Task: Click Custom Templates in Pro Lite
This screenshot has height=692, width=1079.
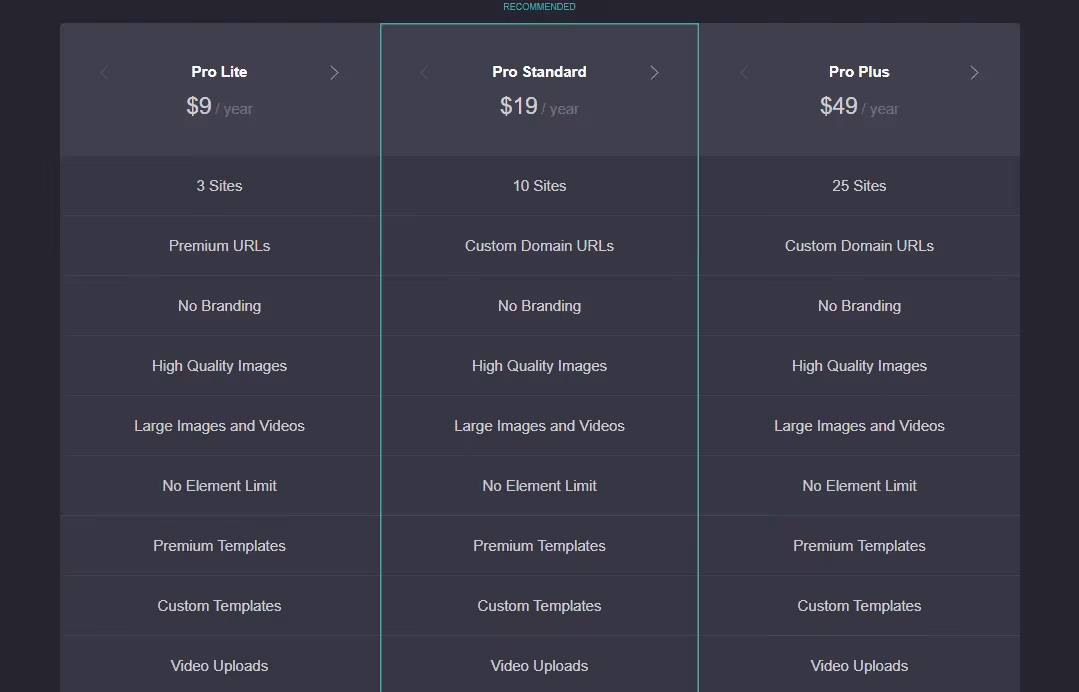Action: click(220, 606)
